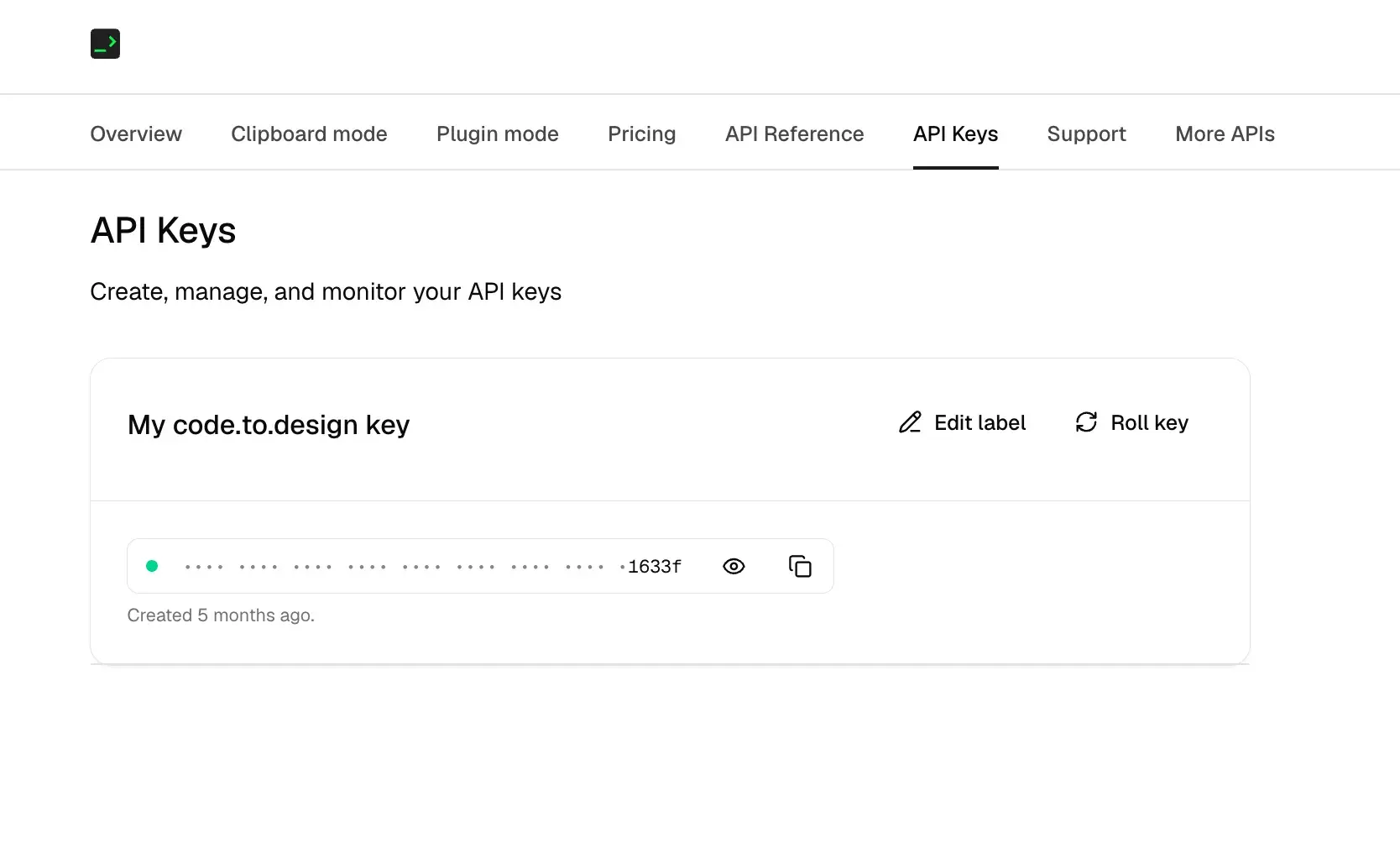Switch to Clipboard mode tab

309,134
